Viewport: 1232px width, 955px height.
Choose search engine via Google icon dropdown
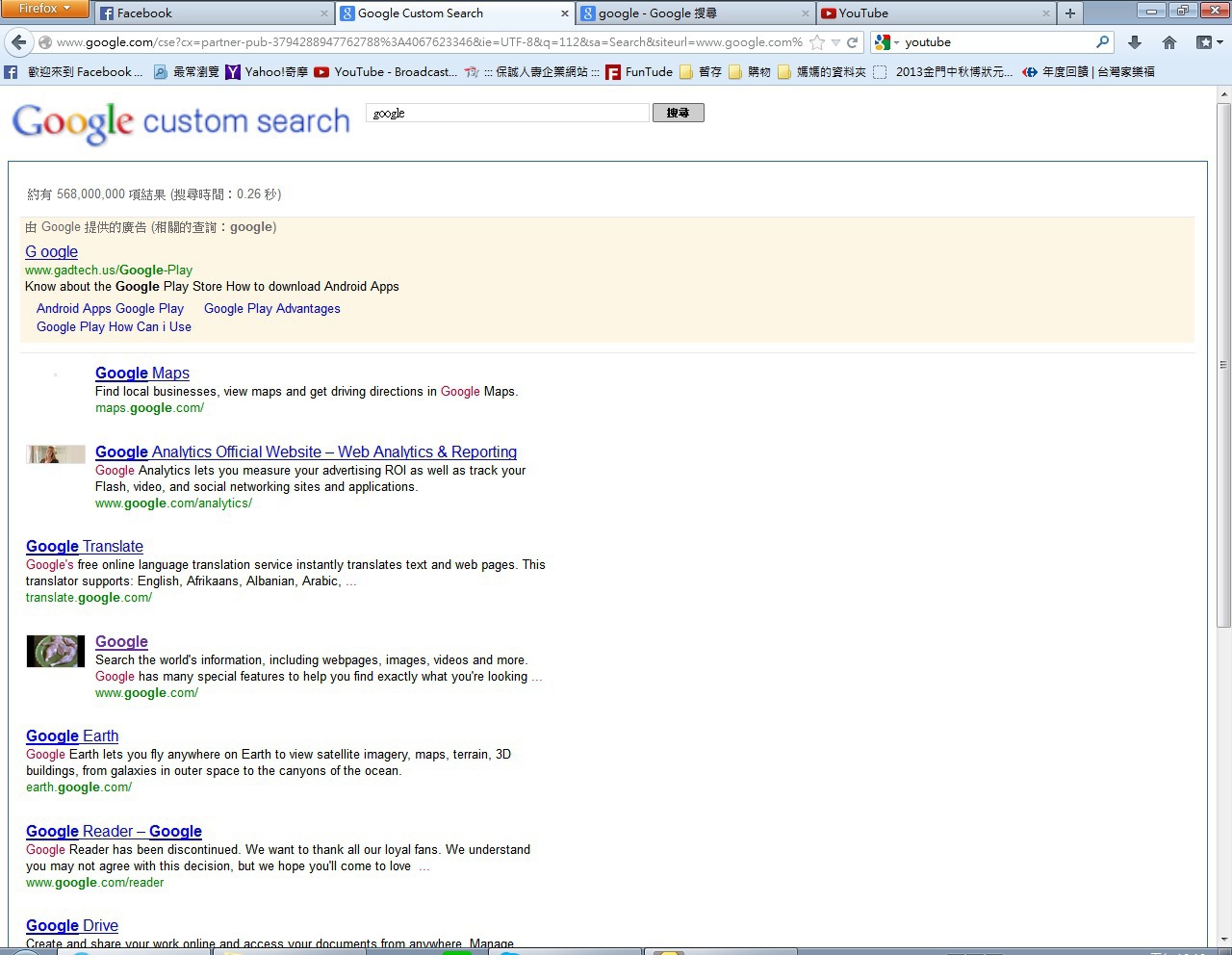[886, 42]
